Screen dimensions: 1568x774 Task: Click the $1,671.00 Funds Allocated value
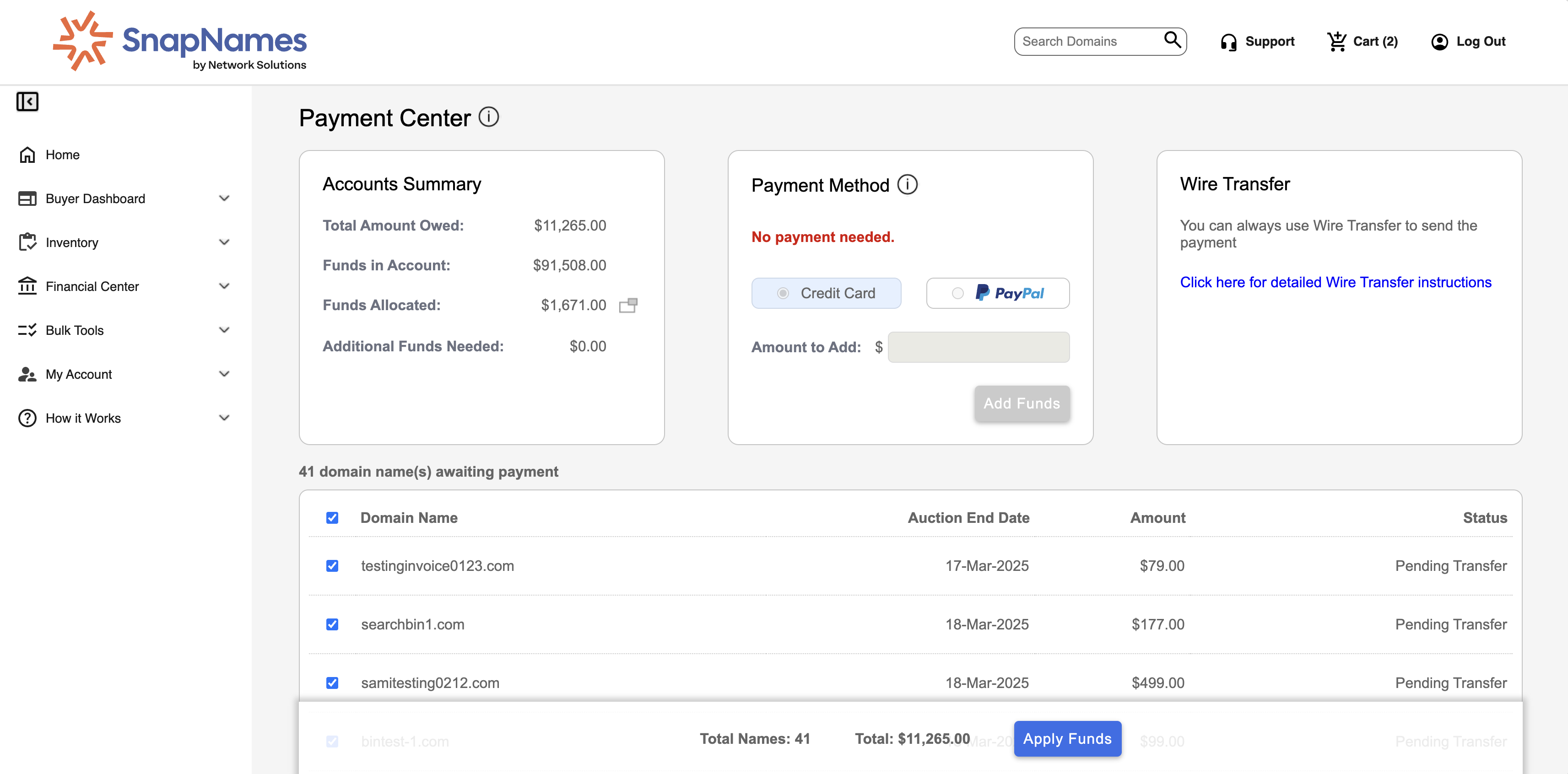tap(573, 305)
